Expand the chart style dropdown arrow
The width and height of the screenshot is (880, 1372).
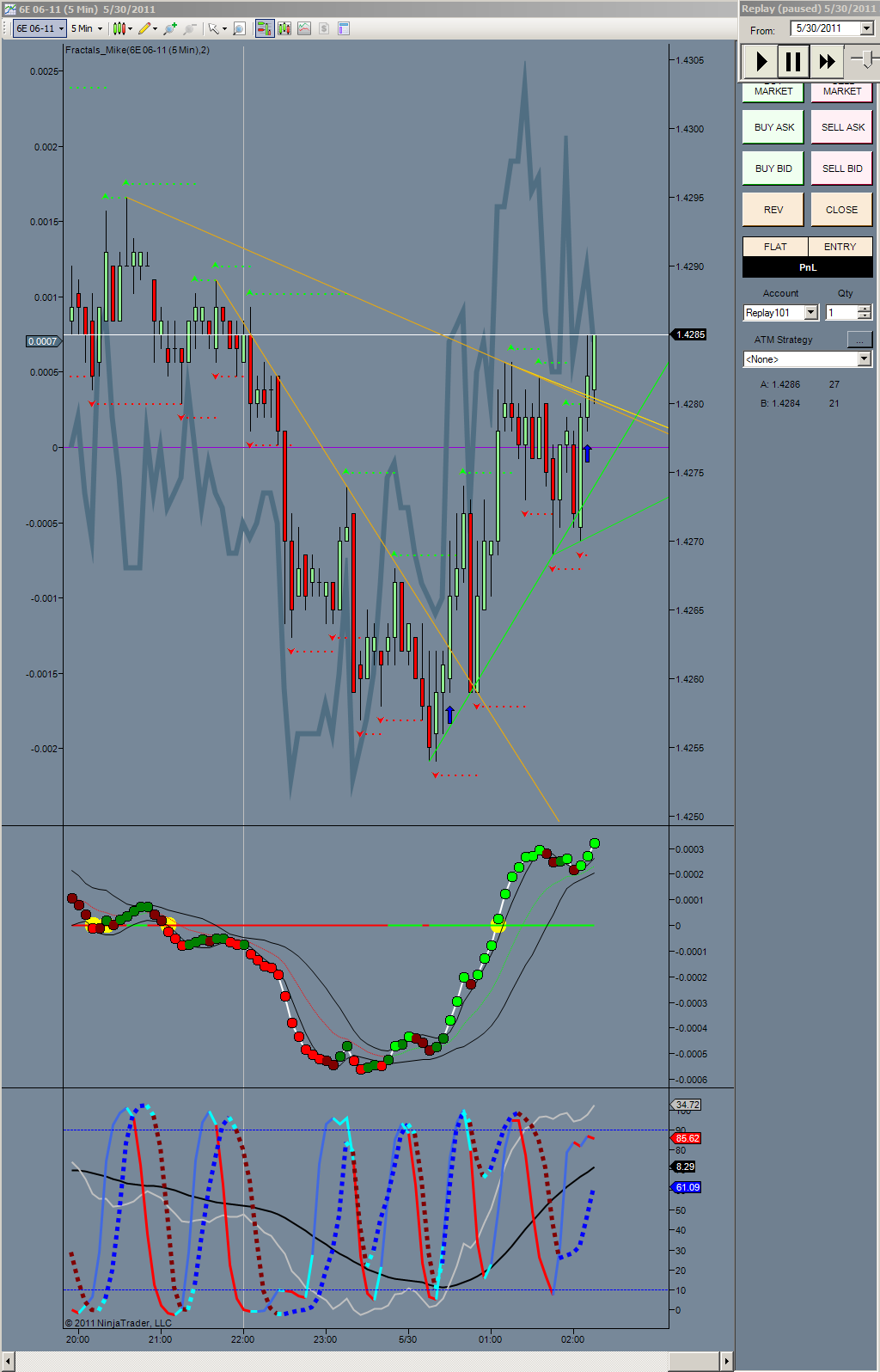[131, 28]
